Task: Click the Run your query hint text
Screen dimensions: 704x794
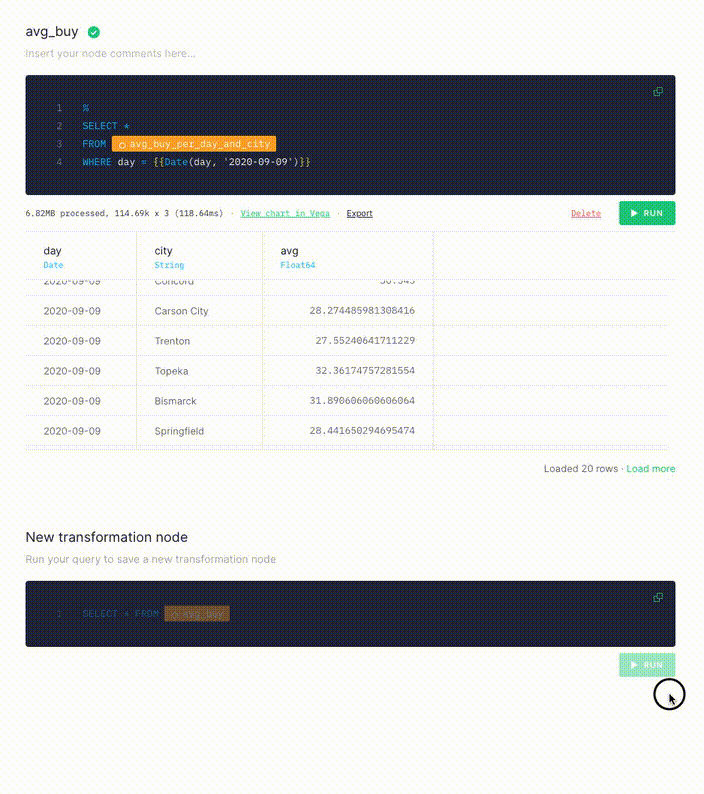Action: click(x=150, y=560)
